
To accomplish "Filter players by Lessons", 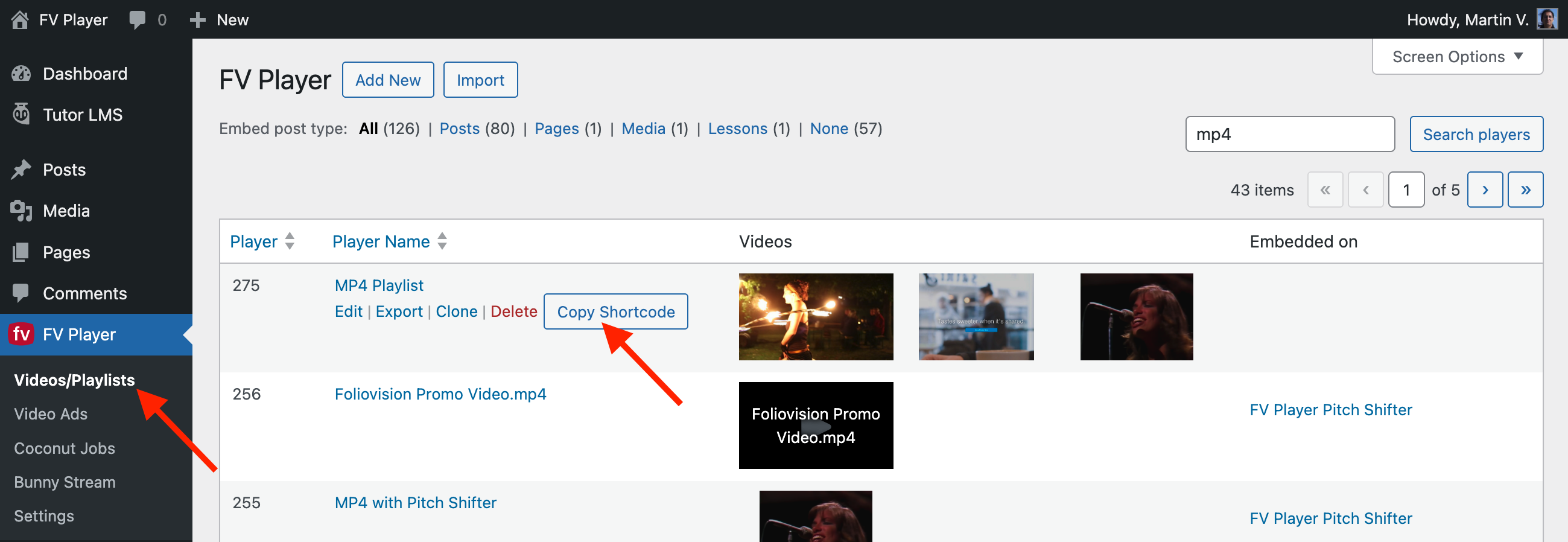I will 737,129.
